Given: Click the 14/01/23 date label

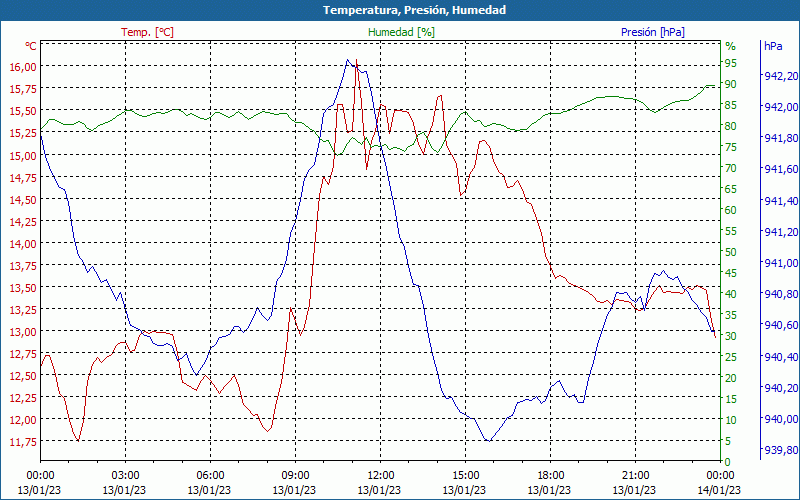Looking at the screenshot, I should pyautogui.click(x=719, y=490).
